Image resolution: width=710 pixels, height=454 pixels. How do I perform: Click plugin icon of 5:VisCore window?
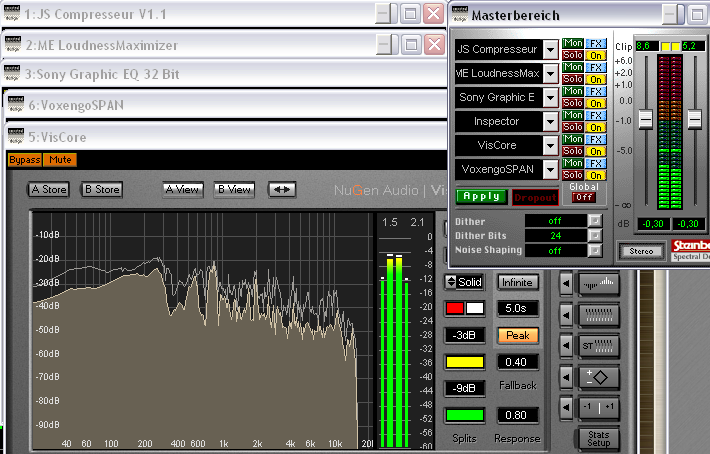coord(16,136)
